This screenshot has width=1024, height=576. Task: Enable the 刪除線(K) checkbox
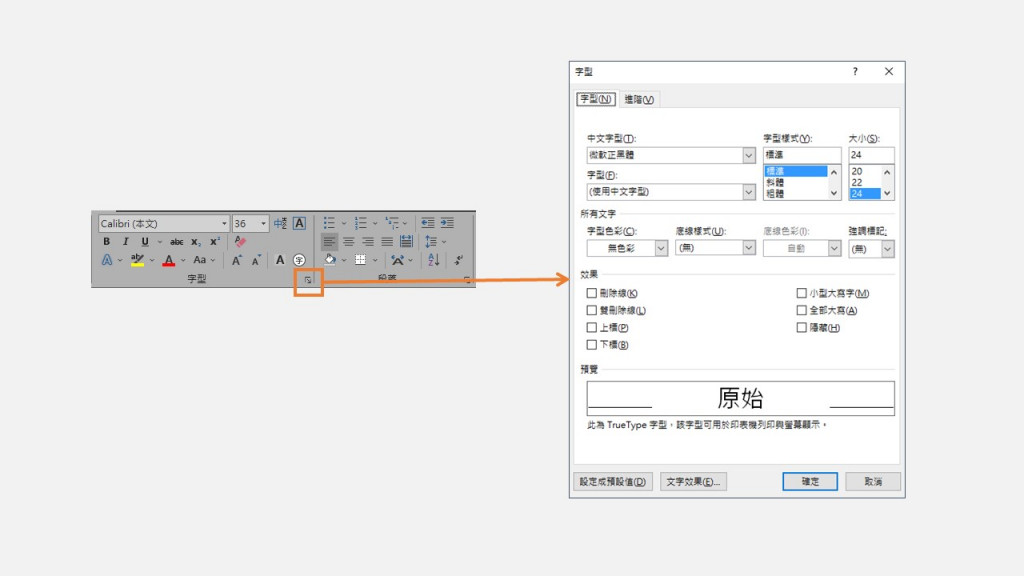591,293
